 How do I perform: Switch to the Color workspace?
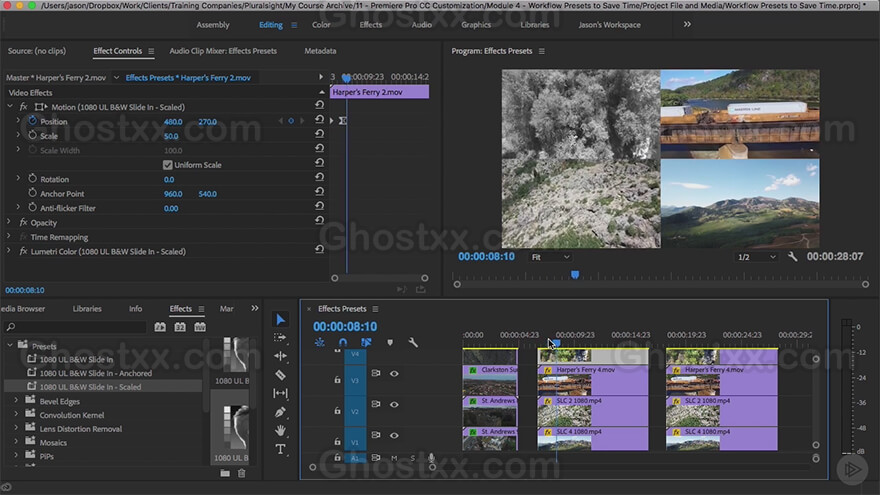pos(321,25)
